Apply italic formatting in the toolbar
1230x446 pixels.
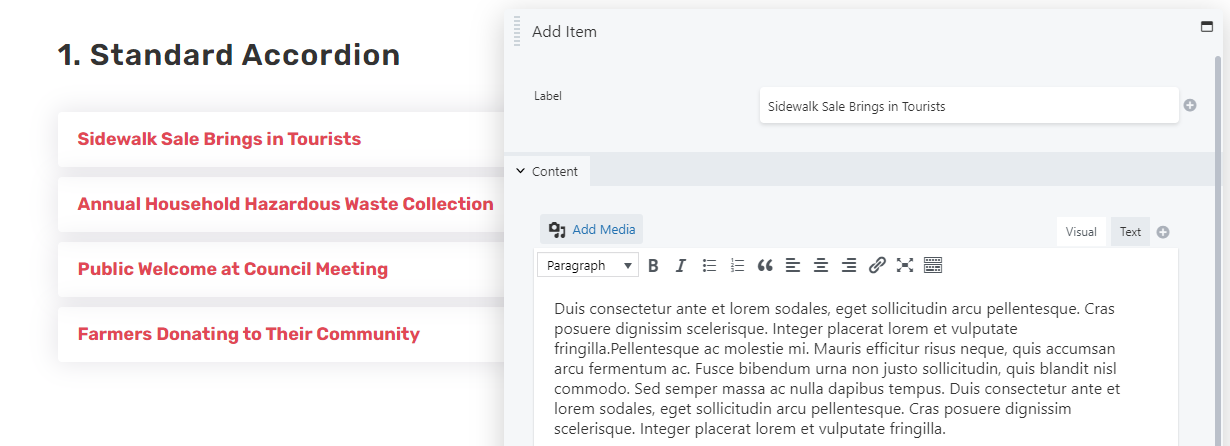[681, 265]
